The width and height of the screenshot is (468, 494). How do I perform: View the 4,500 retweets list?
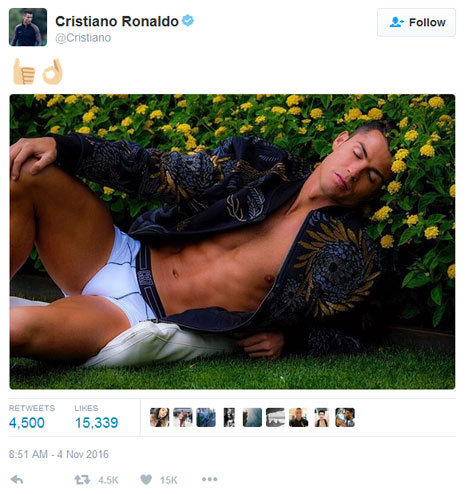27,423
